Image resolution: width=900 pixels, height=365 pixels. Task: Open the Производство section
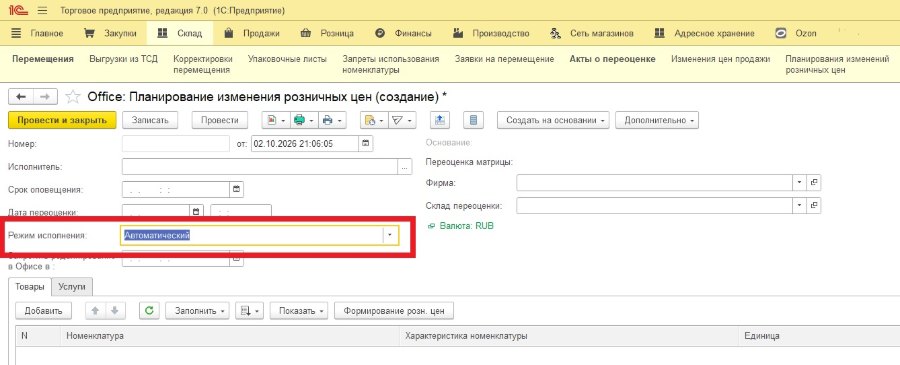pyautogui.click(x=491, y=33)
